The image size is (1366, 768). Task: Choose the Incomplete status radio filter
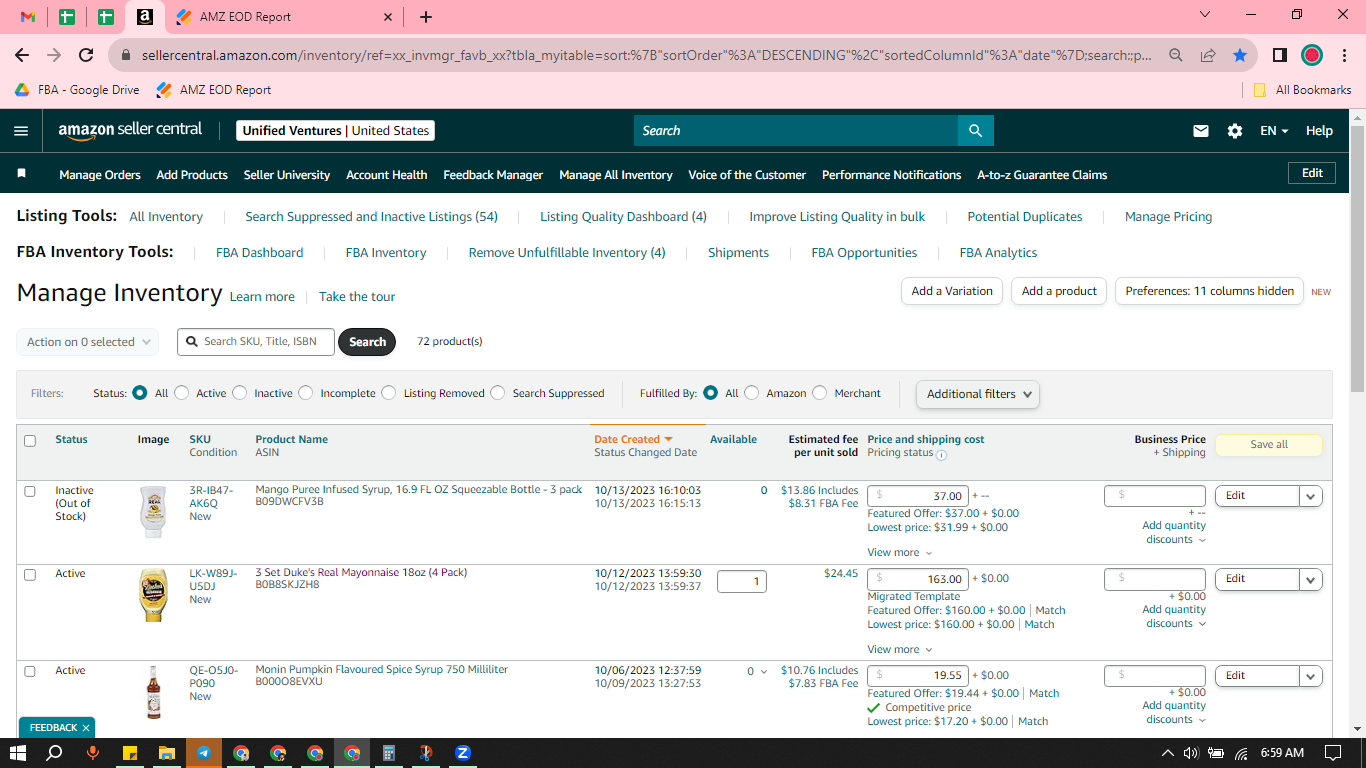(305, 393)
